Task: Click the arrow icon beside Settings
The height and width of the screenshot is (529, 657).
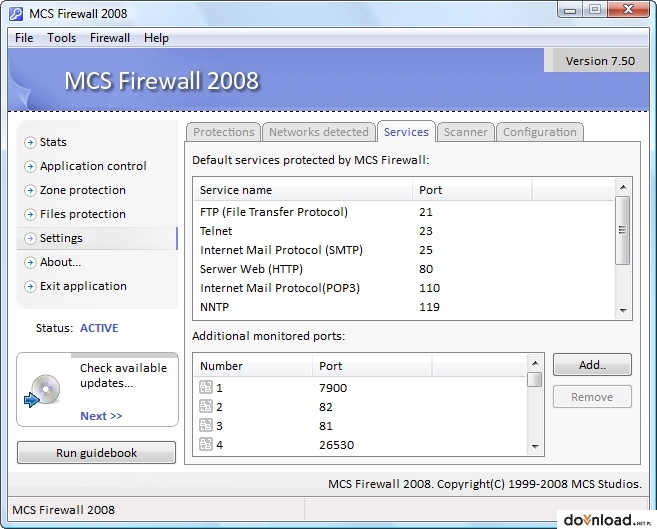Action: (x=30, y=238)
